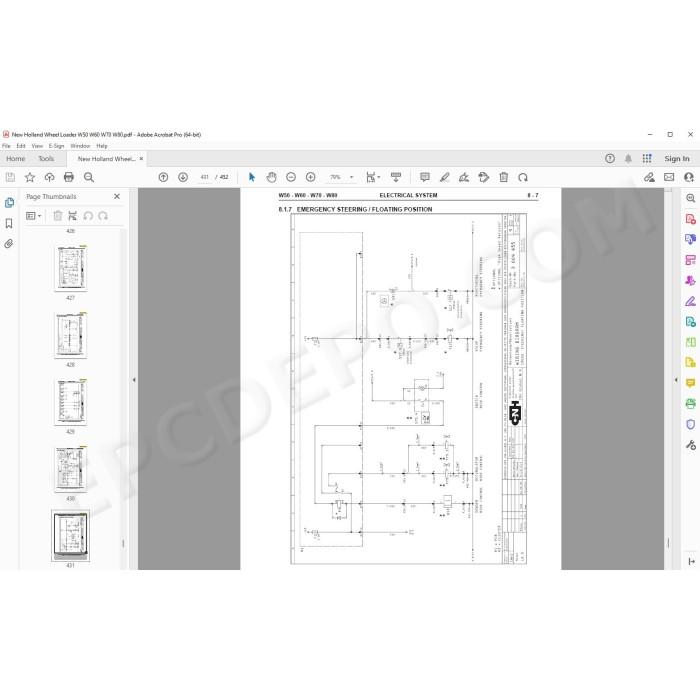Image resolution: width=700 pixels, height=700 pixels.
Task: Open the apps grid launcher
Action: 647,158
